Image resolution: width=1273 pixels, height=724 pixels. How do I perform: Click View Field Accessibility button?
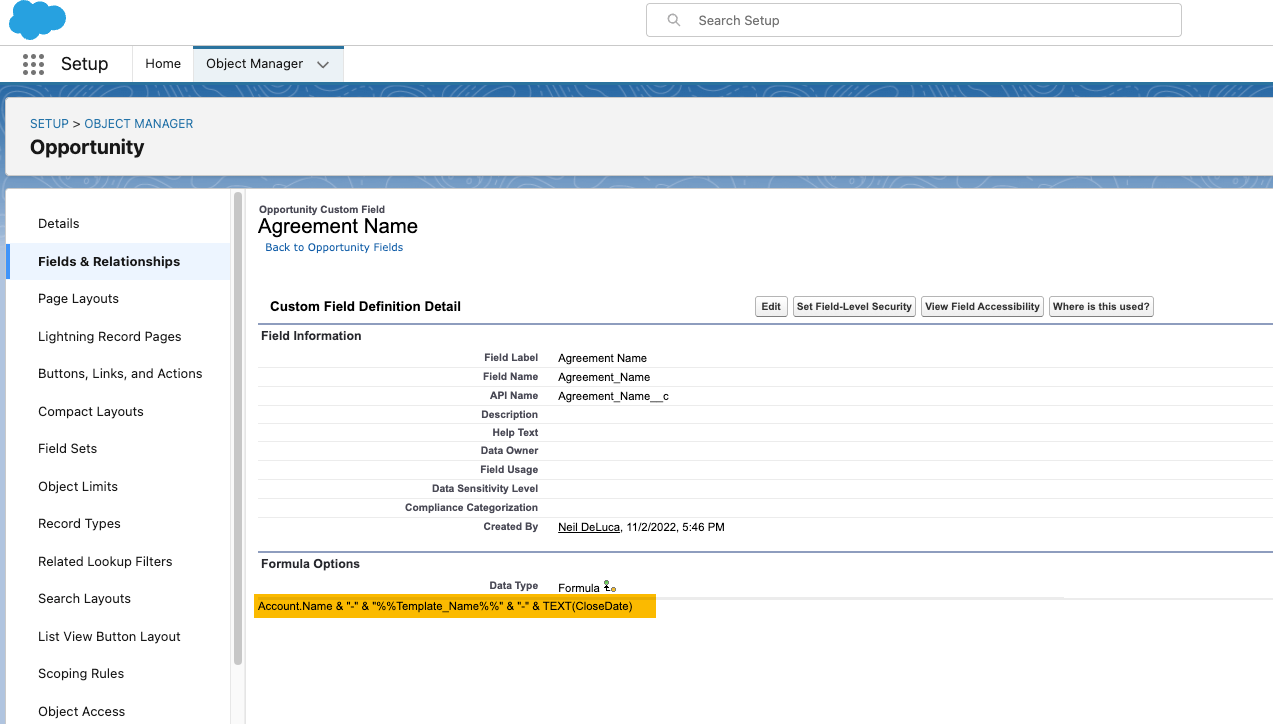click(x=982, y=307)
